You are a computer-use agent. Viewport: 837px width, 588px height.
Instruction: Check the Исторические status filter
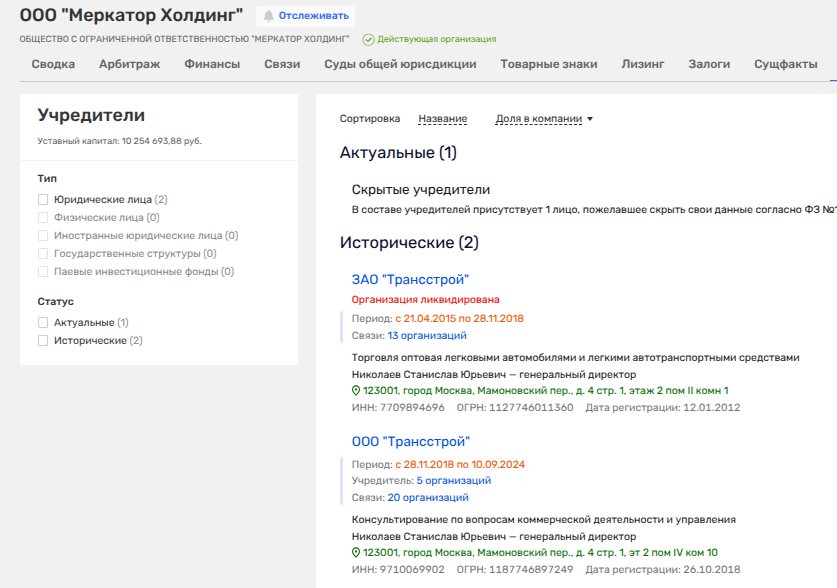pyautogui.click(x=43, y=340)
